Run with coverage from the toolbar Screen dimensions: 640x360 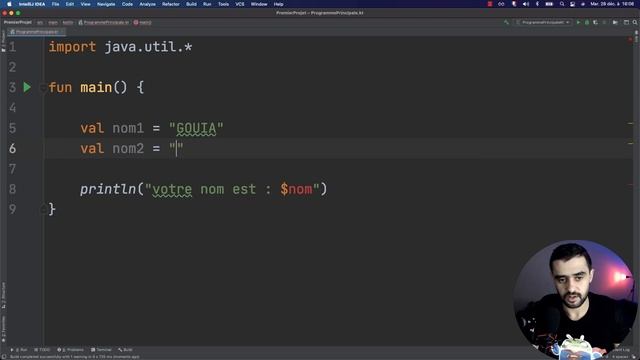click(596, 22)
